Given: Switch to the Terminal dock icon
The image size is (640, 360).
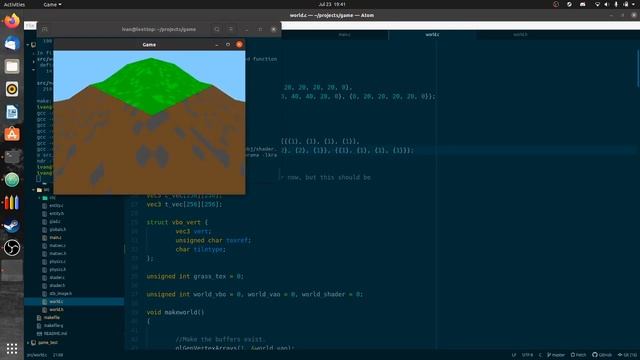Looking at the screenshot, I should click(x=12, y=157).
